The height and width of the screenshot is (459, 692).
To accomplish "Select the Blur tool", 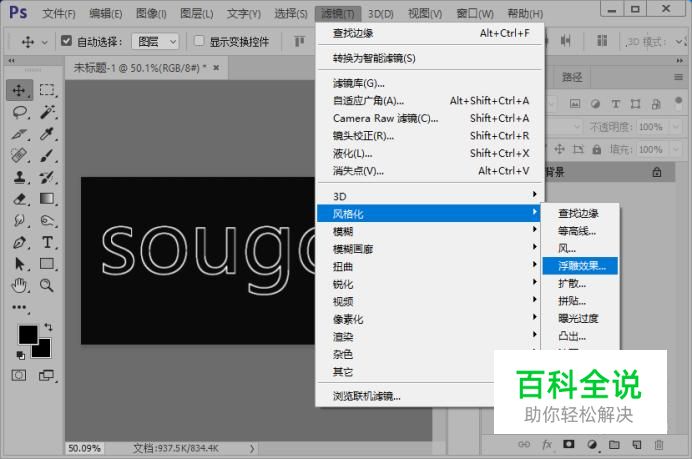I will pos(19,220).
